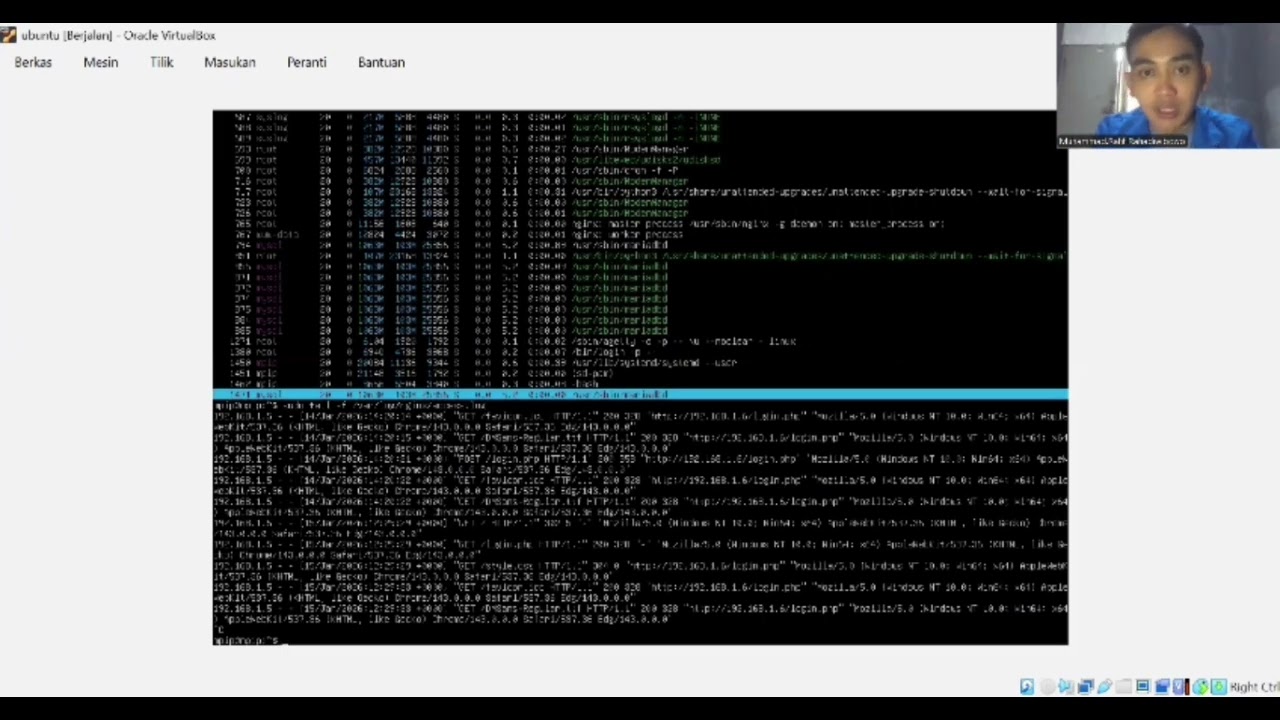Click the 'nginx: worker process' row
This screenshot has height=720, width=1280.
point(640,235)
